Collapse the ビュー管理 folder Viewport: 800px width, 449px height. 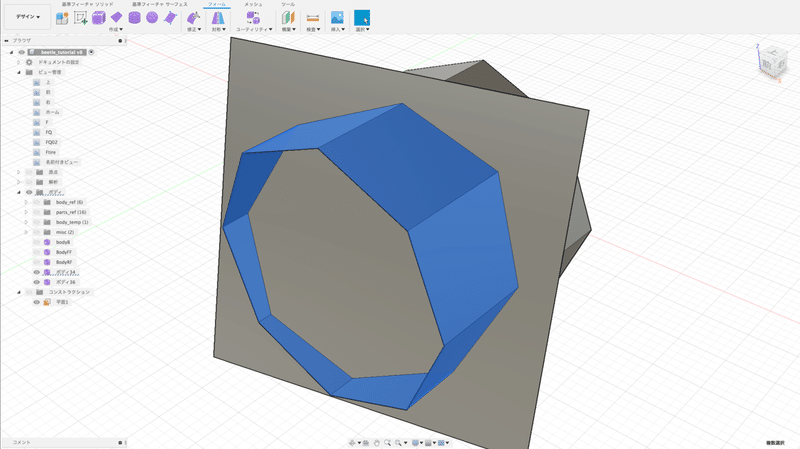click(x=19, y=72)
